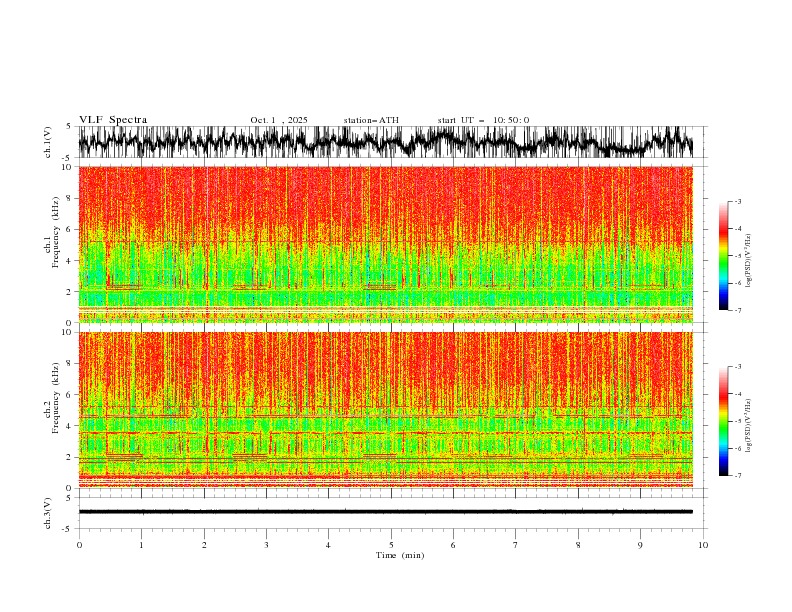
Task: Click the 'VLF Spectra' title text
Action: coord(113,120)
